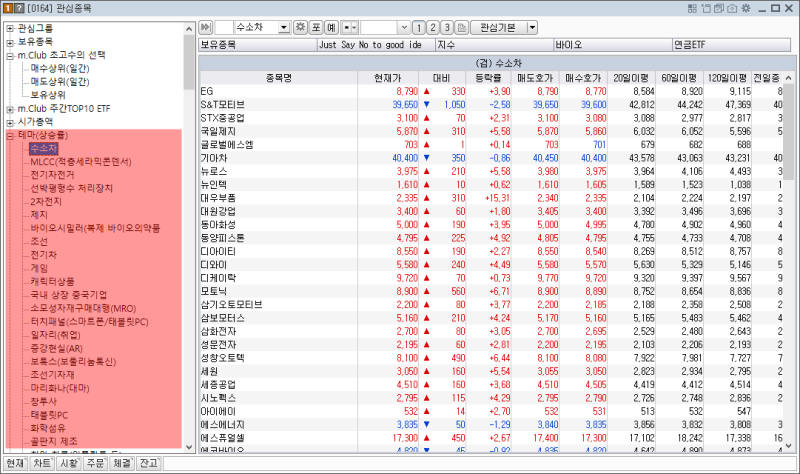Viewport: 800px width, 474px height.
Task: Open the title bar settings gear icon
Action: (x=746, y=8)
